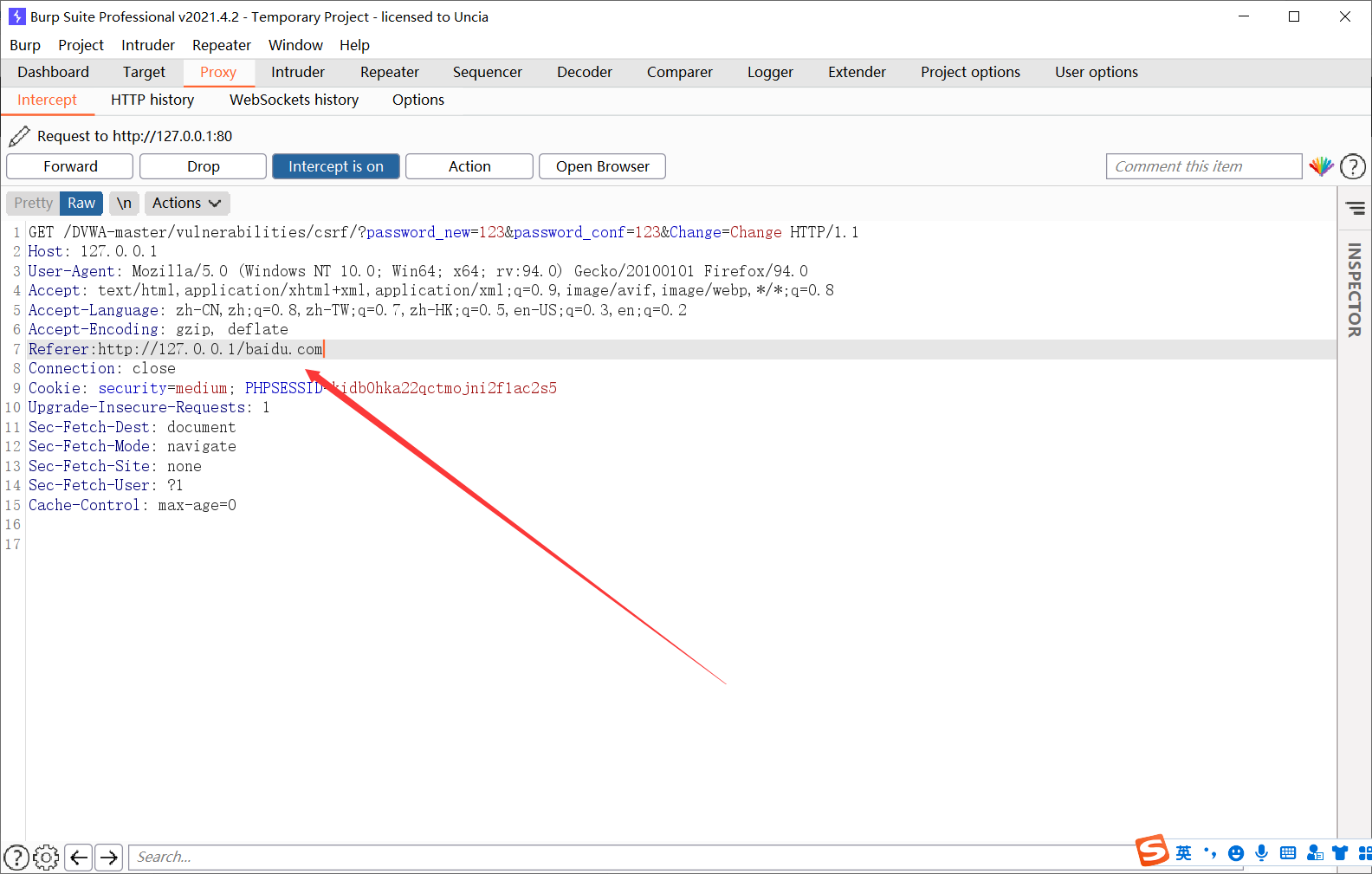Open the Window menu

click(x=295, y=45)
